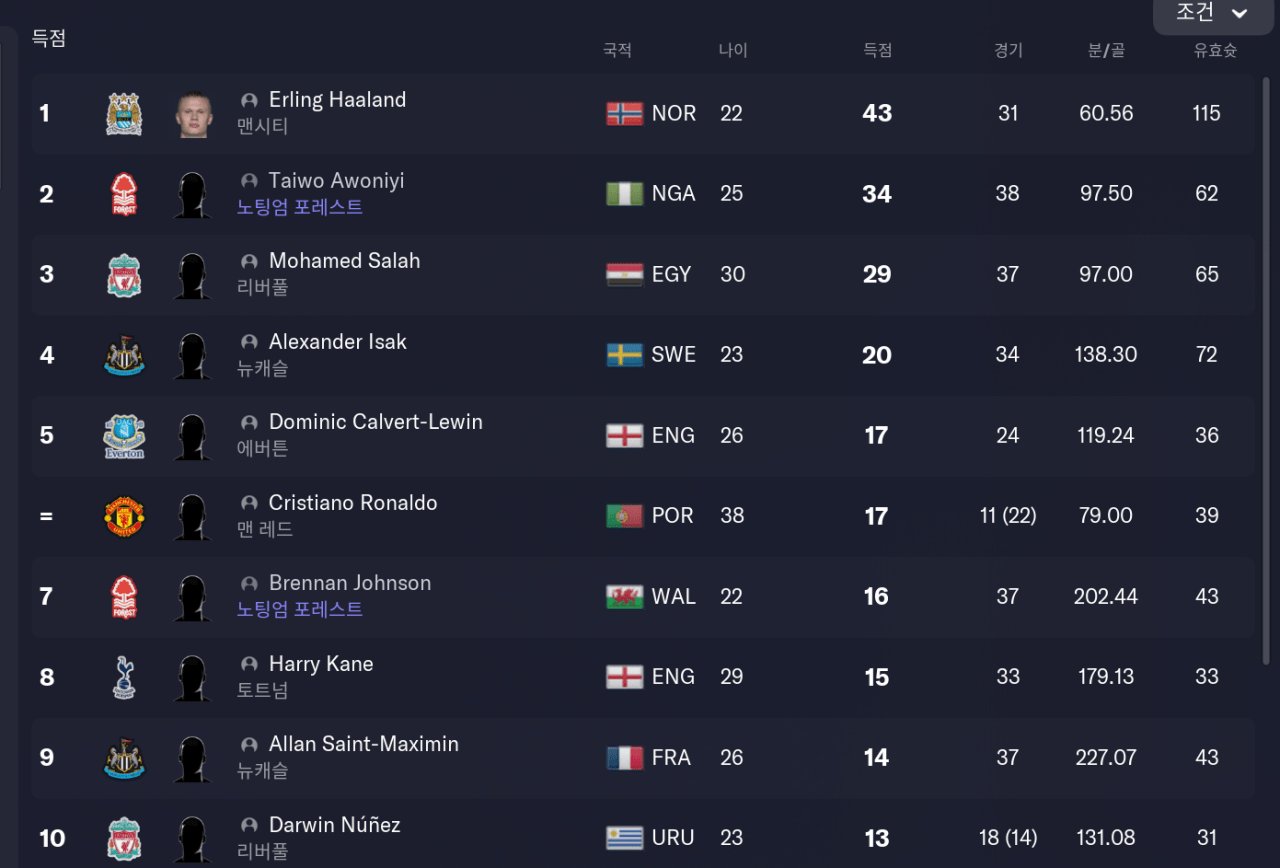Click the vertical scrollbar on right edge
The height and width of the screenshot is (868, 1280).
pyautogui.click(x=1267, y=370)
